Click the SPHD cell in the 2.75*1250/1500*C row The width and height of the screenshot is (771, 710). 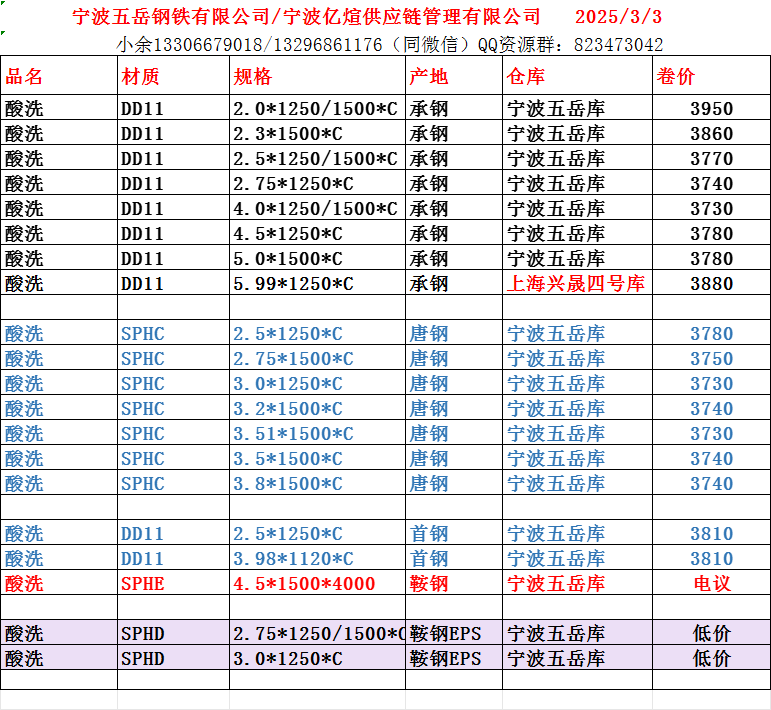pyautogui.click(x=174, y=633)
